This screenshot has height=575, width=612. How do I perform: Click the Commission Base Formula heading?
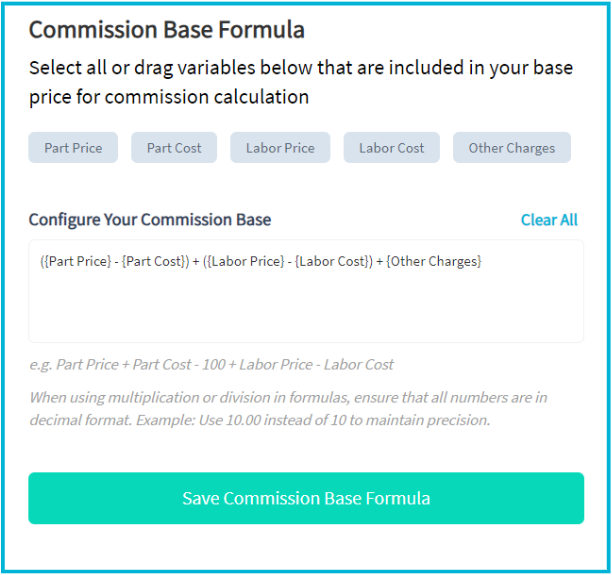(167, 30)
